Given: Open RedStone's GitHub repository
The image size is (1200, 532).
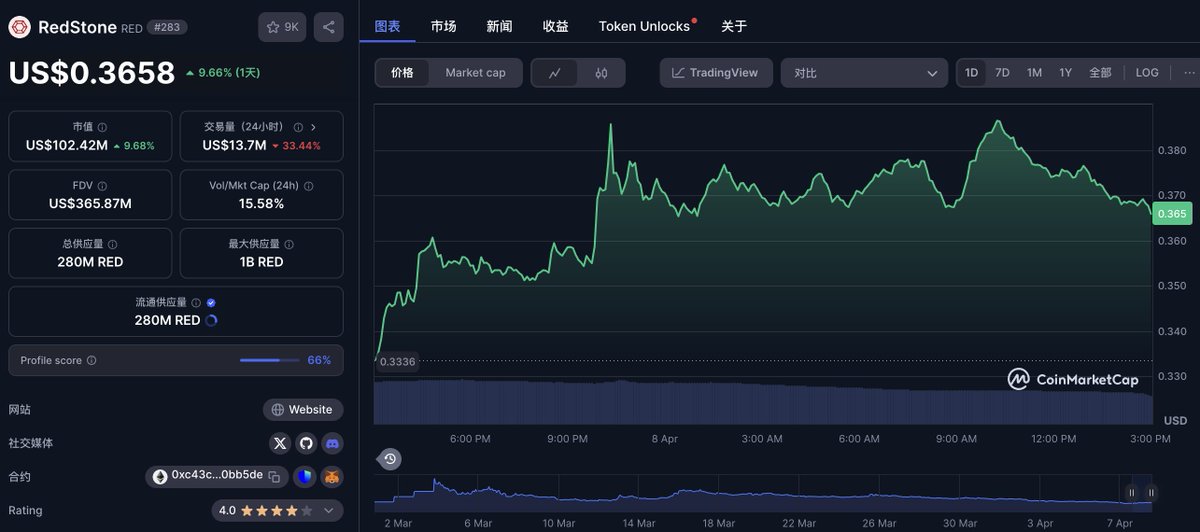Looking at the screenshot, I should click(306, 443).
